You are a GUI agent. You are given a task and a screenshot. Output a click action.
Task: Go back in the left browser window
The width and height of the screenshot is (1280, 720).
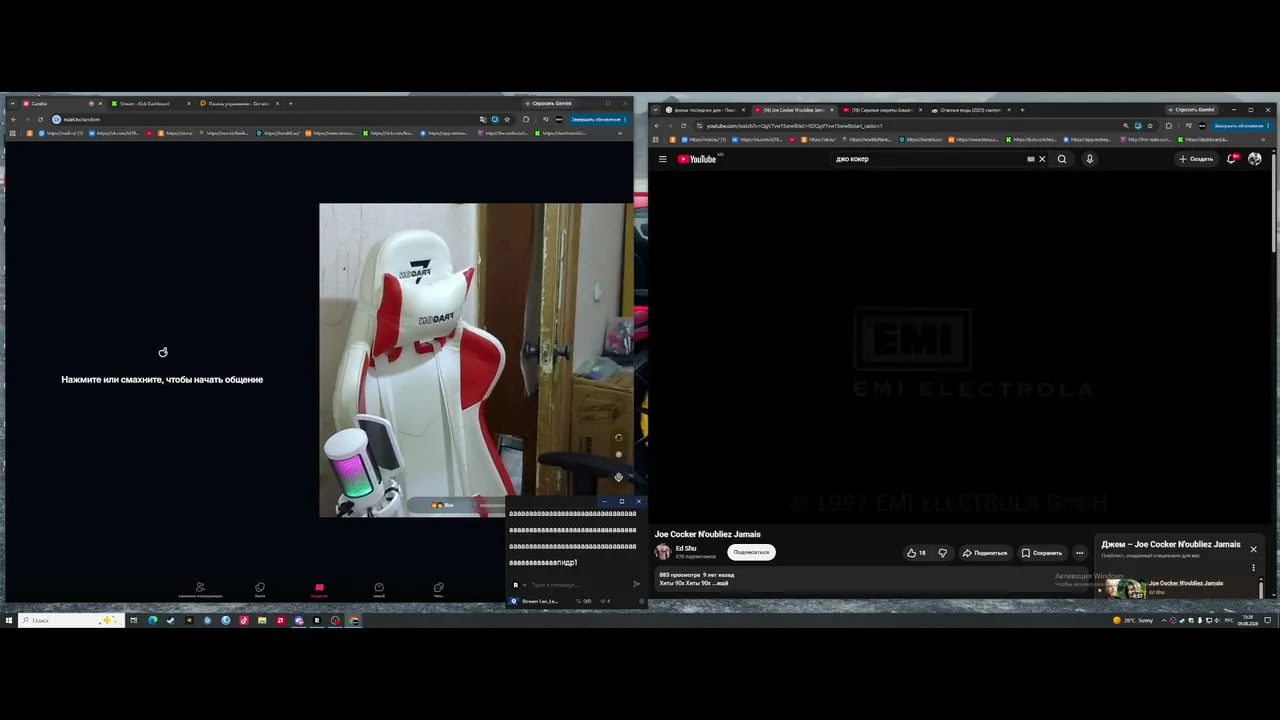[x=13, y=119]
